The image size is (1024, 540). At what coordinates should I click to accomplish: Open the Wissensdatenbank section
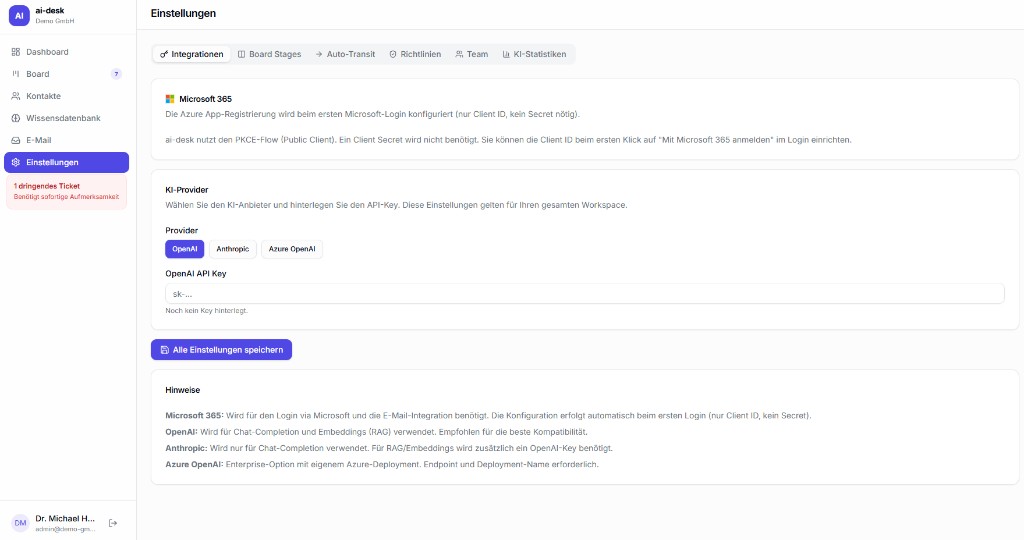[63, 118]
